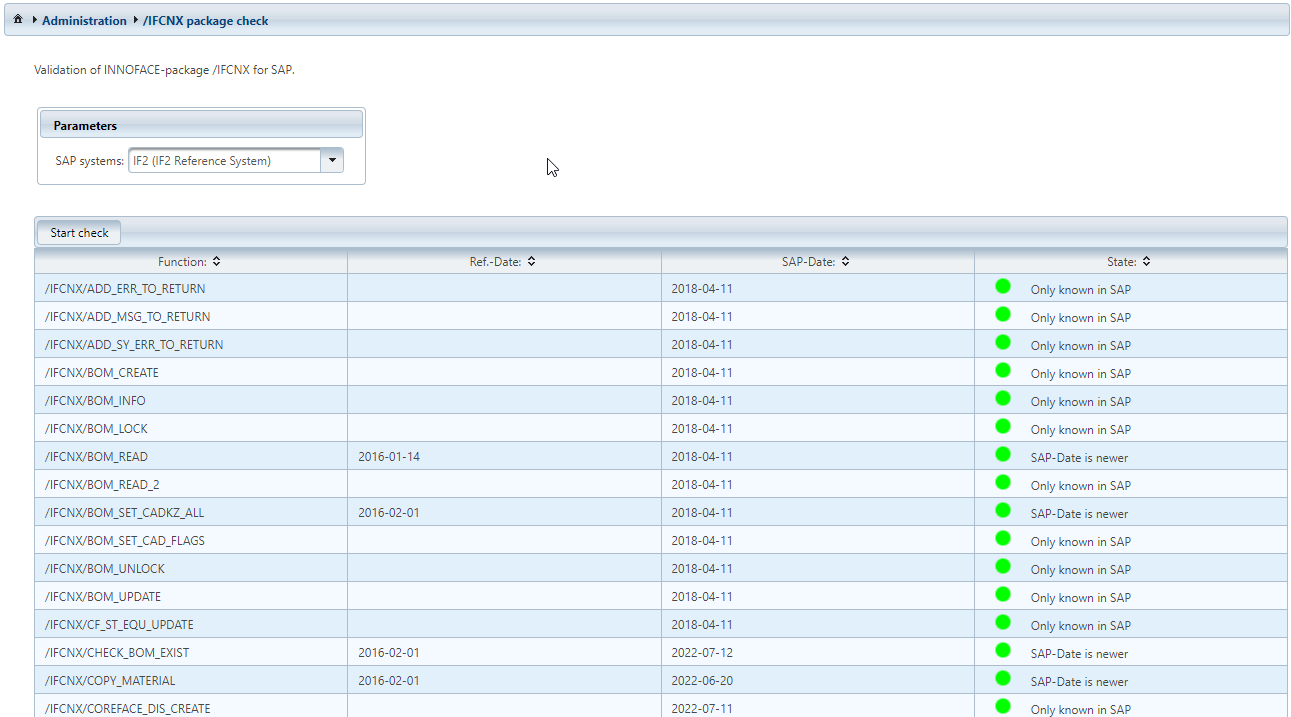Click green status dot for /IFCNX/COPY_MATERIAL

[x=1003, y=679]
